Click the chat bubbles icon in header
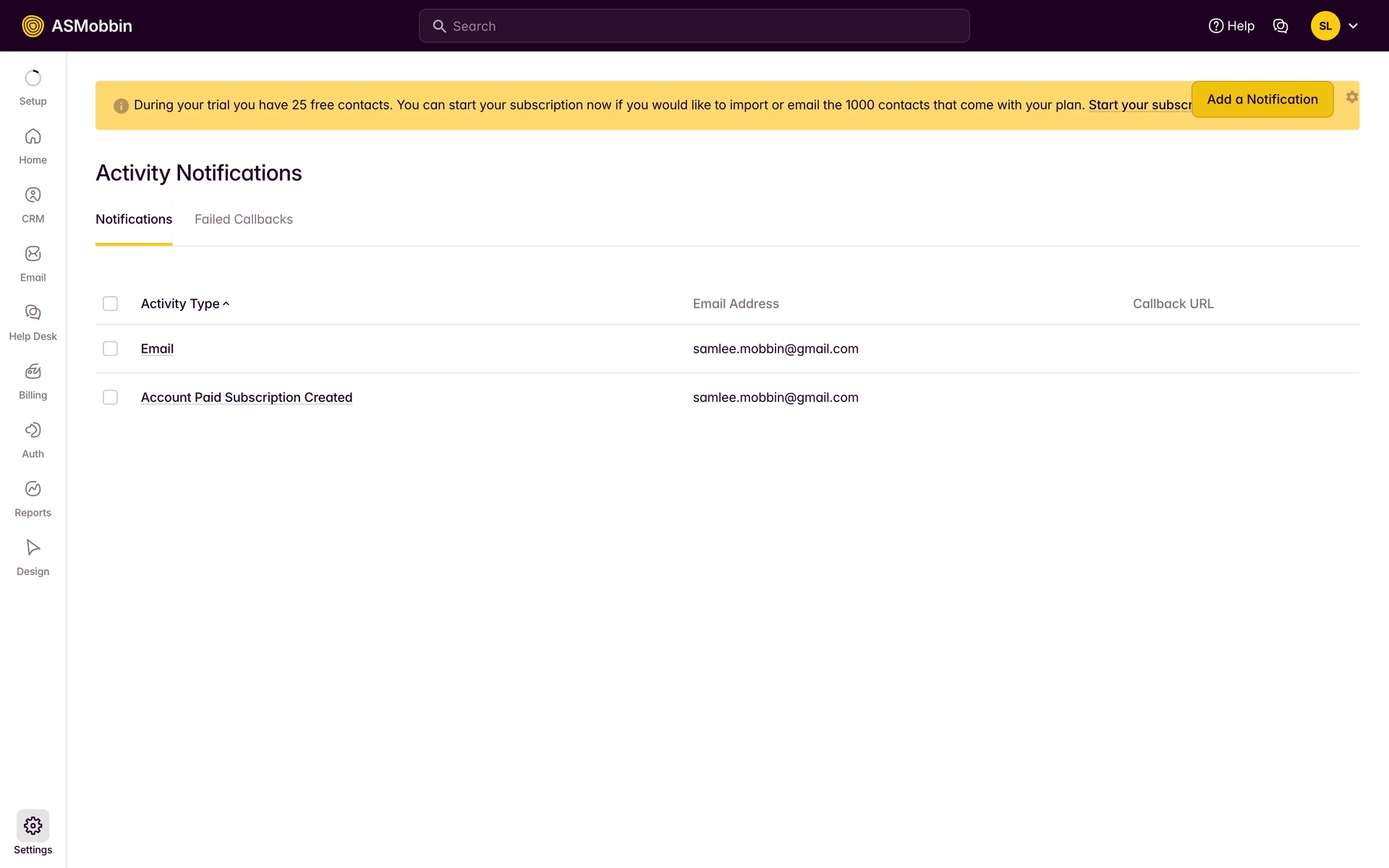Viewport: 1389px width, 868px height. [x=1280, y=26]
